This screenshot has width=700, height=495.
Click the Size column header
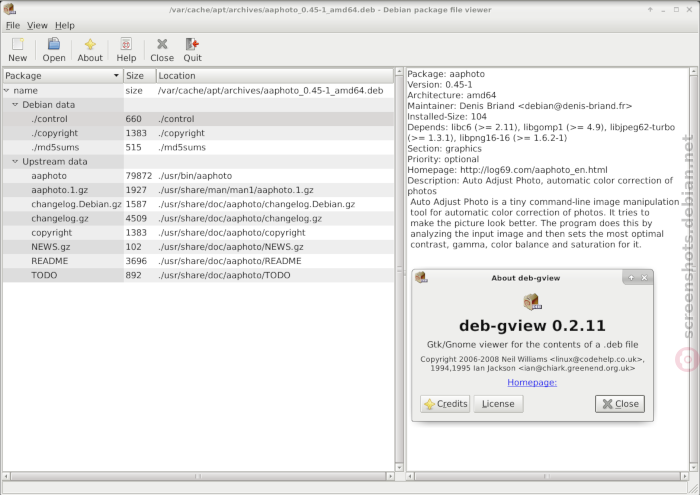pos(140,75)
